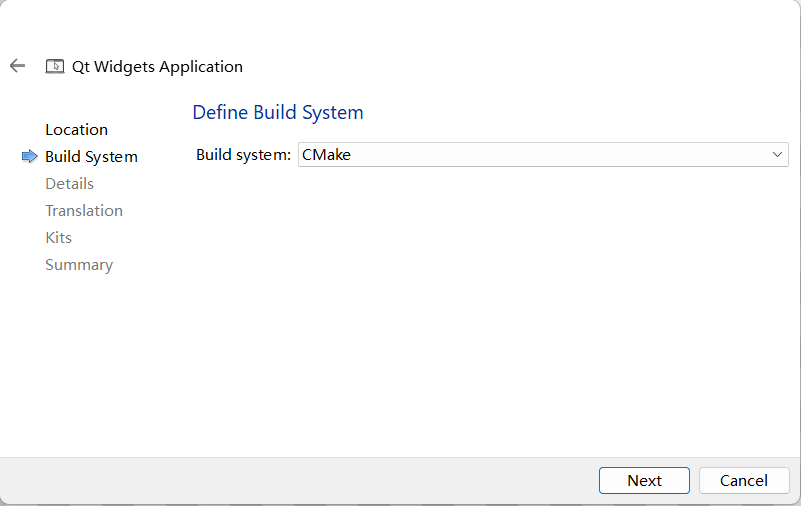The height and width of the screenshot is (506, 801).
Task: Click the Translation step label
Action: [x=84, y=211]
